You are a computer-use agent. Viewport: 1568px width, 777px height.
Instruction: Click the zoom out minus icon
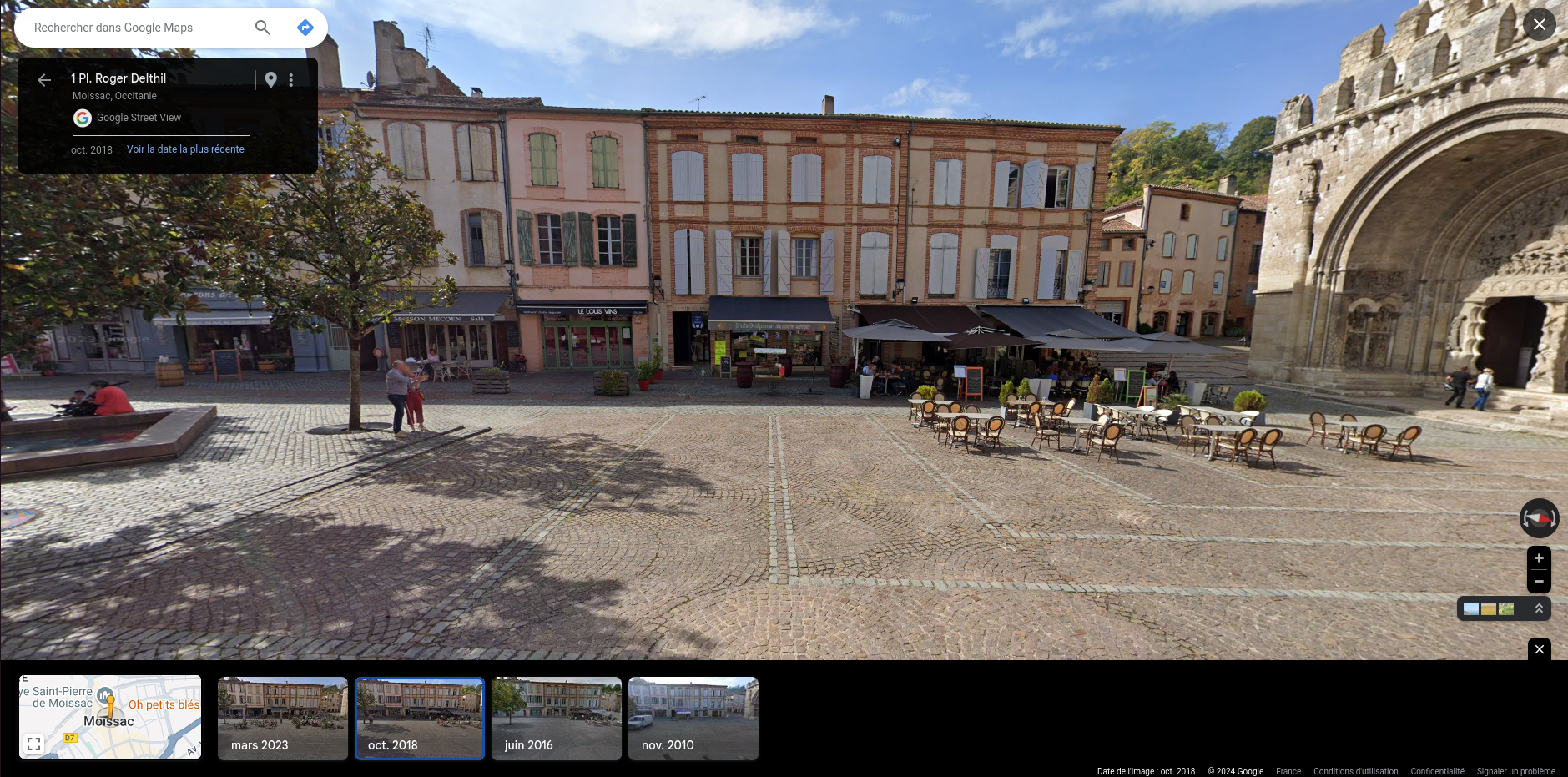[1538, 580]
